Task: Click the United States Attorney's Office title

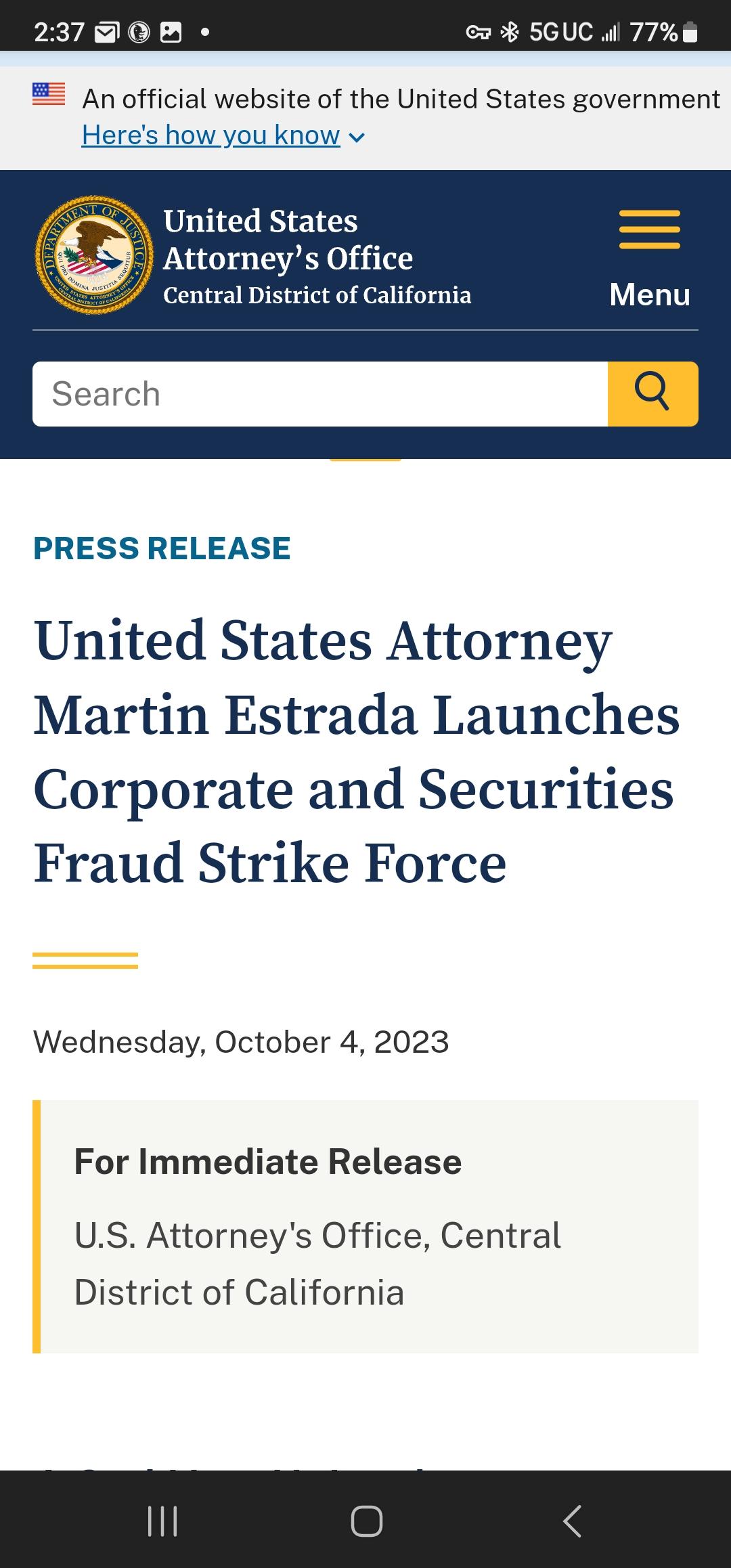Action: click(288, 240)
